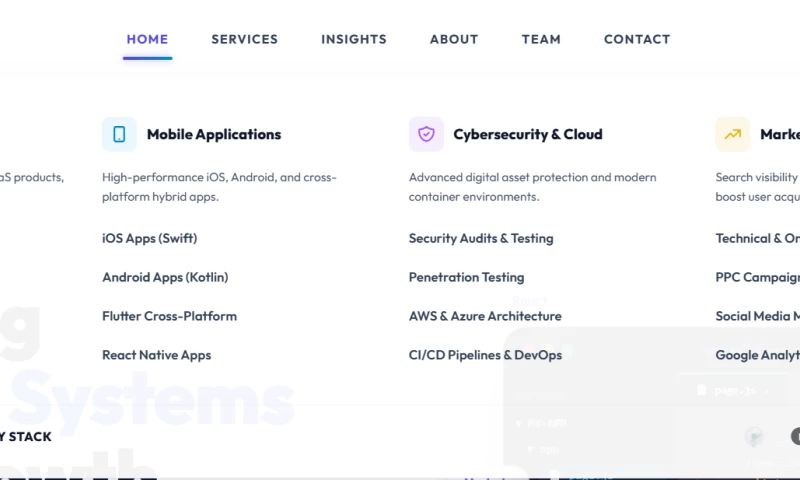Click the Marketing trending arrow icon
The width and height of the screenshot is (800, 480).
(733, 134)
